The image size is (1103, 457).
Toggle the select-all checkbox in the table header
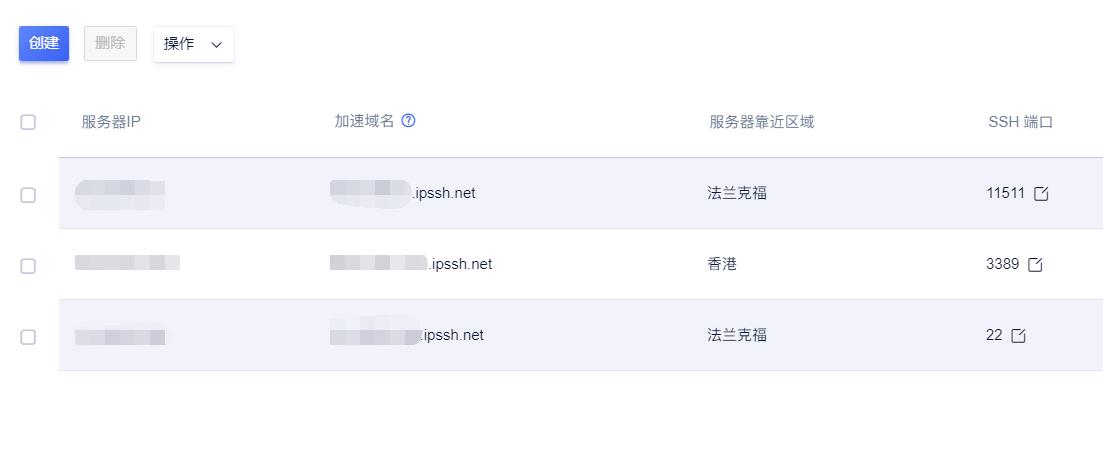pyautogui.click(x=28, y=122)
